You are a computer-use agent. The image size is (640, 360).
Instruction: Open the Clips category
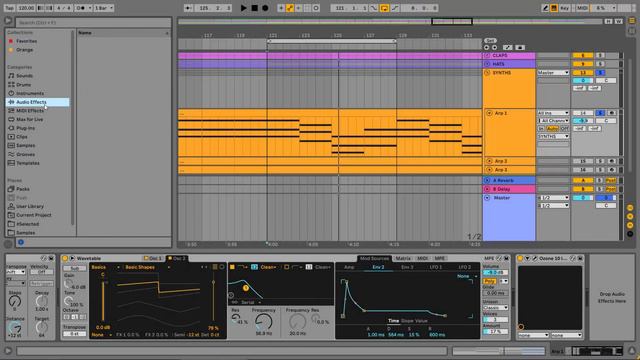point(22,137)
